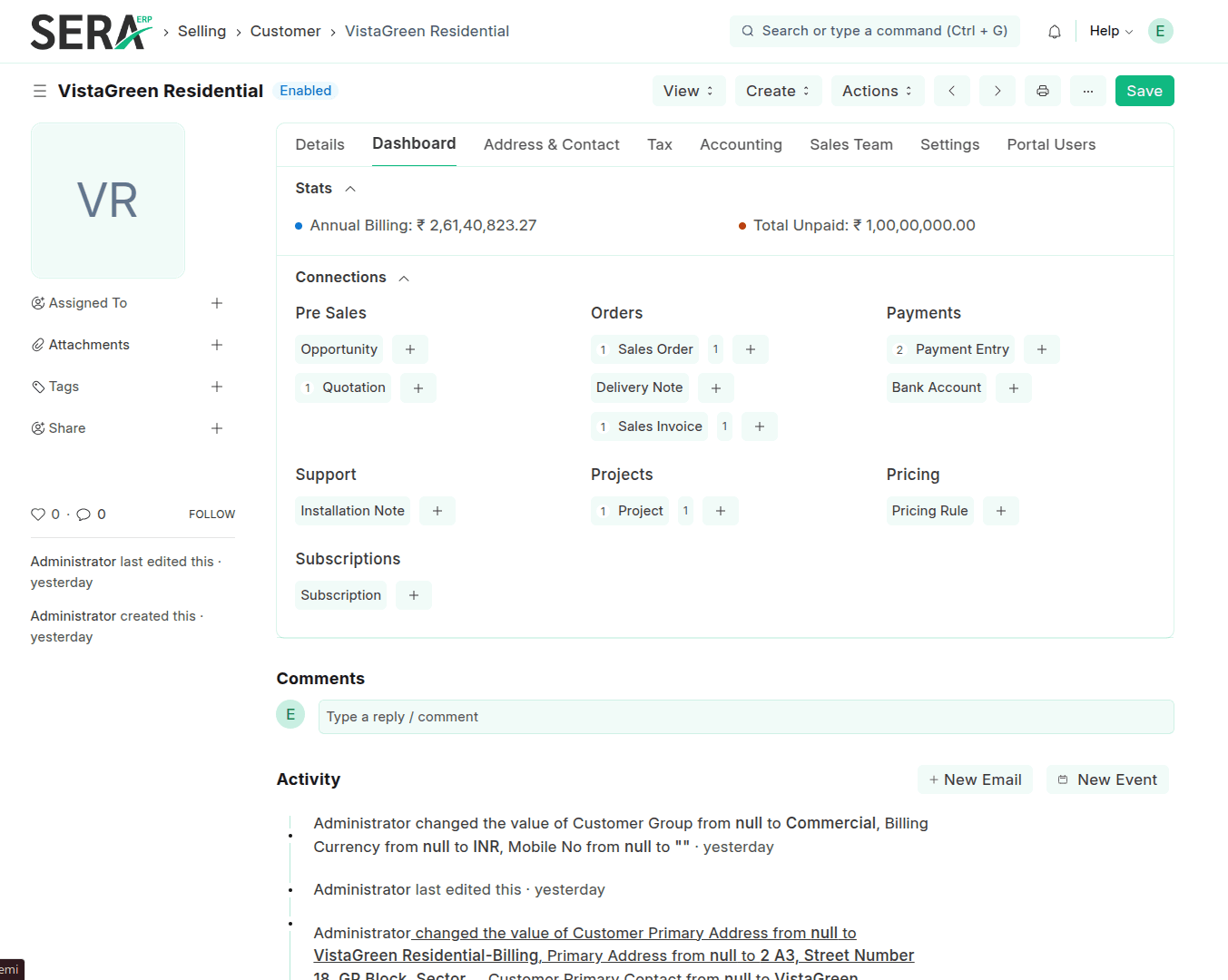Create new Subscription with plus

(414, 595)
